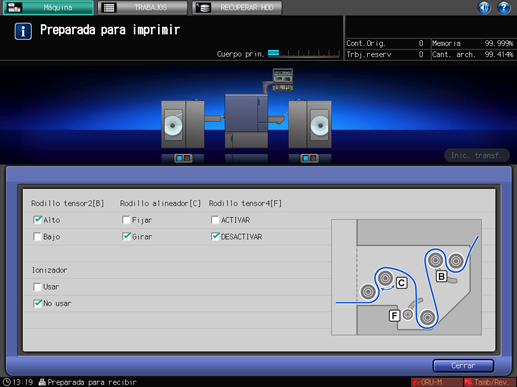Click the Ionizador heading
Image resolution: width=517 pixels, height=387 pixels.
pyautogui.click(x=49, y=270)
